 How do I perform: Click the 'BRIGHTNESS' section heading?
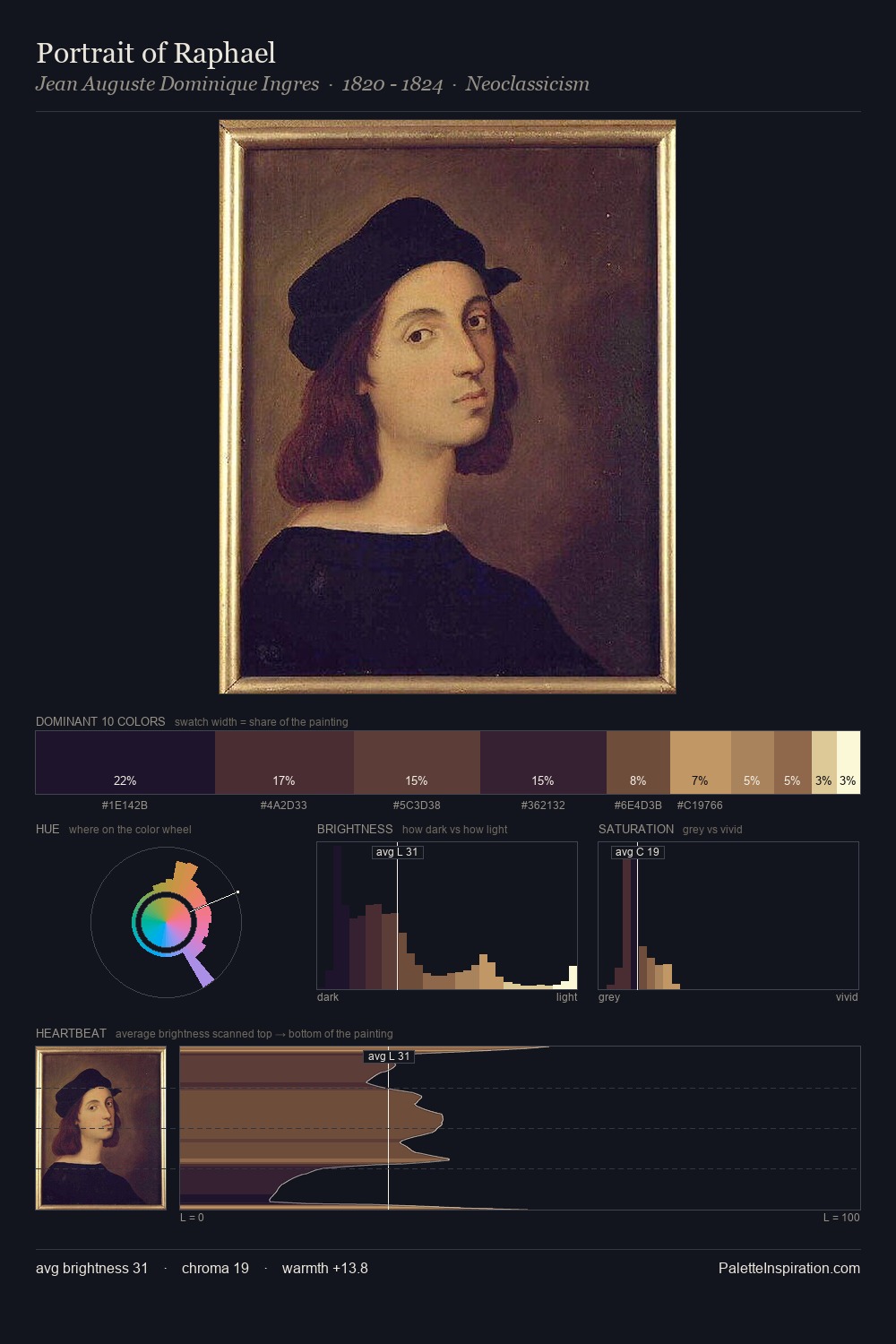click(x=355, y=829)
